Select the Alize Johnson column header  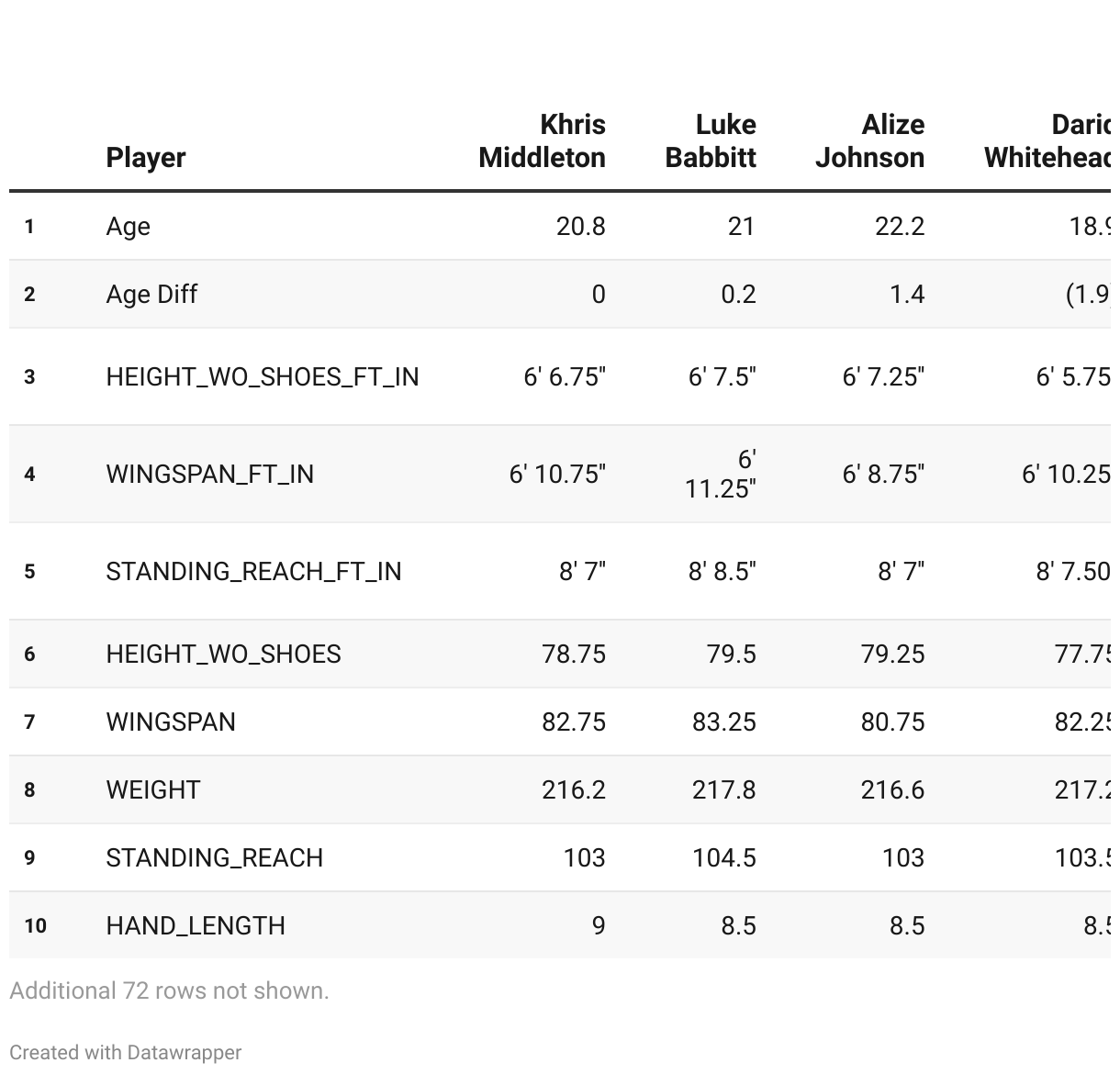pyautogui.click(x=869, y=140)
